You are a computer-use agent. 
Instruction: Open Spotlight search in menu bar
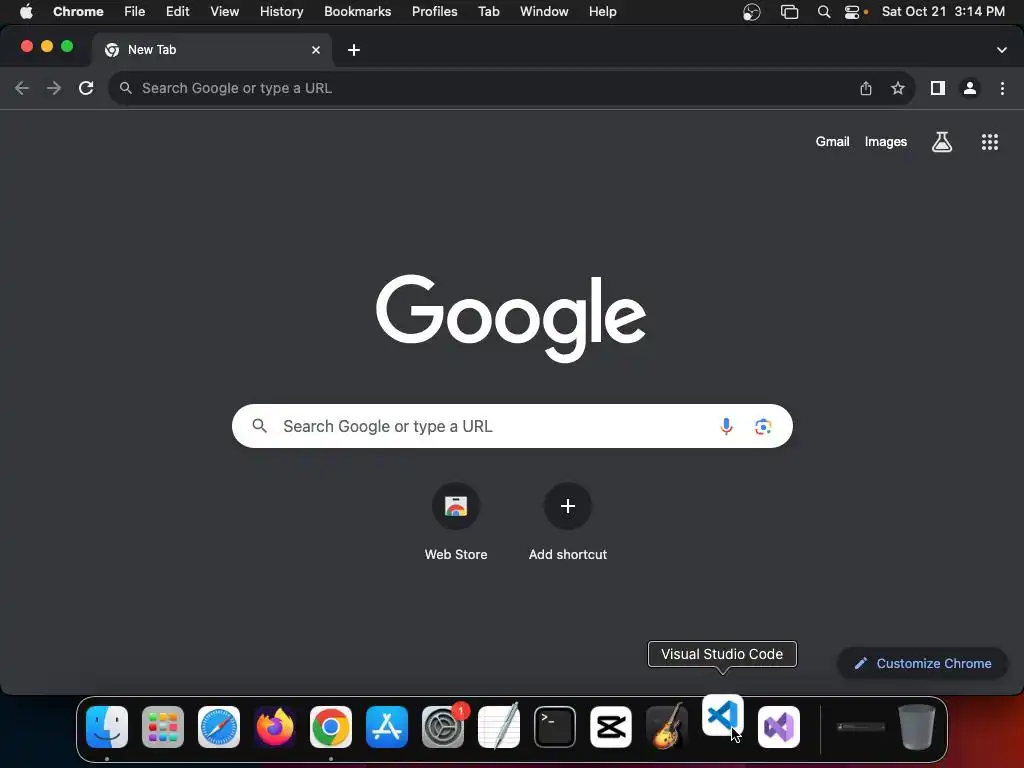point(824,12)
